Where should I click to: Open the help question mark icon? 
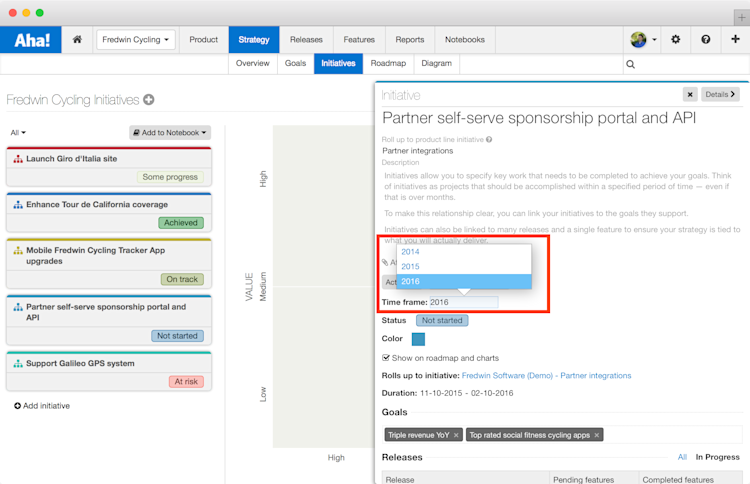click(706, 40)
